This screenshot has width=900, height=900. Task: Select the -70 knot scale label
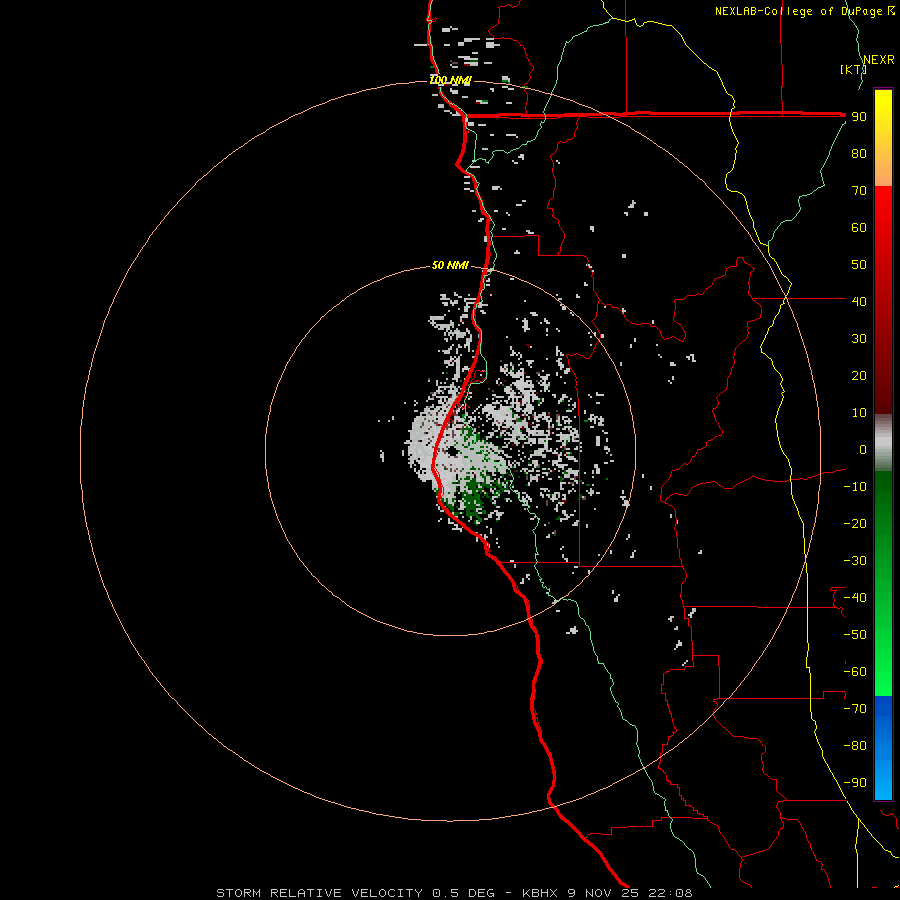point(855,709)
